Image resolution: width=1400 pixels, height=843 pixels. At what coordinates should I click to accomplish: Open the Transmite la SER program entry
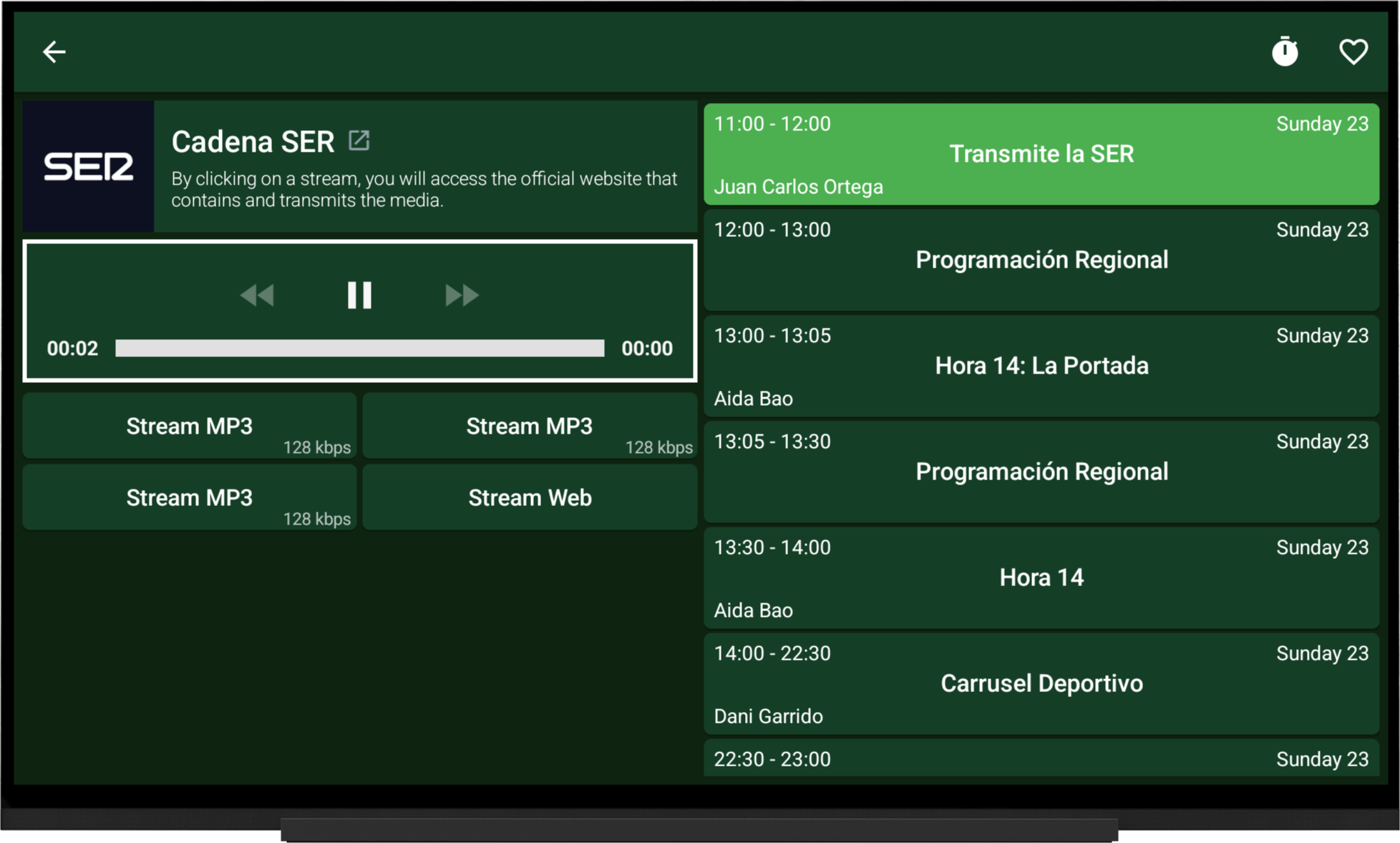click(1041, 154)
